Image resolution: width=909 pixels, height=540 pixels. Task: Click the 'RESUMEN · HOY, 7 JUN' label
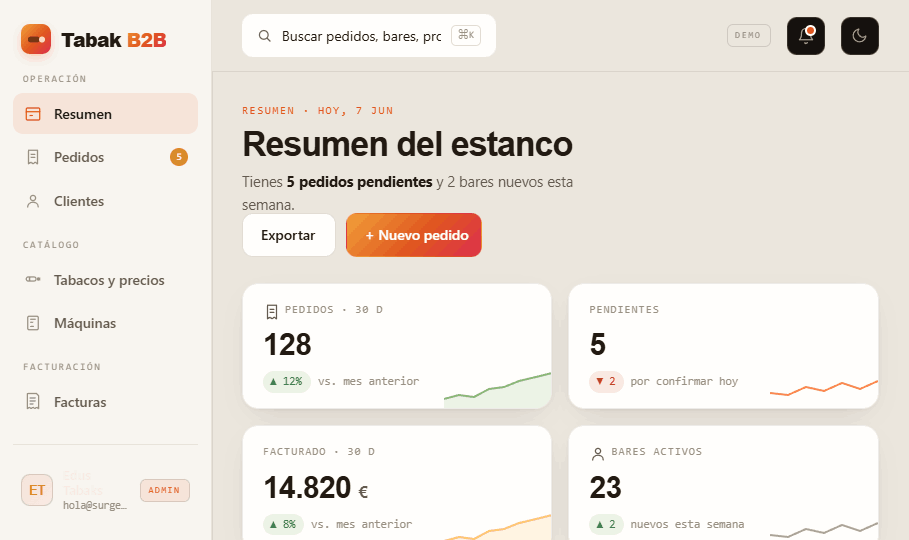tap(318, 111)
